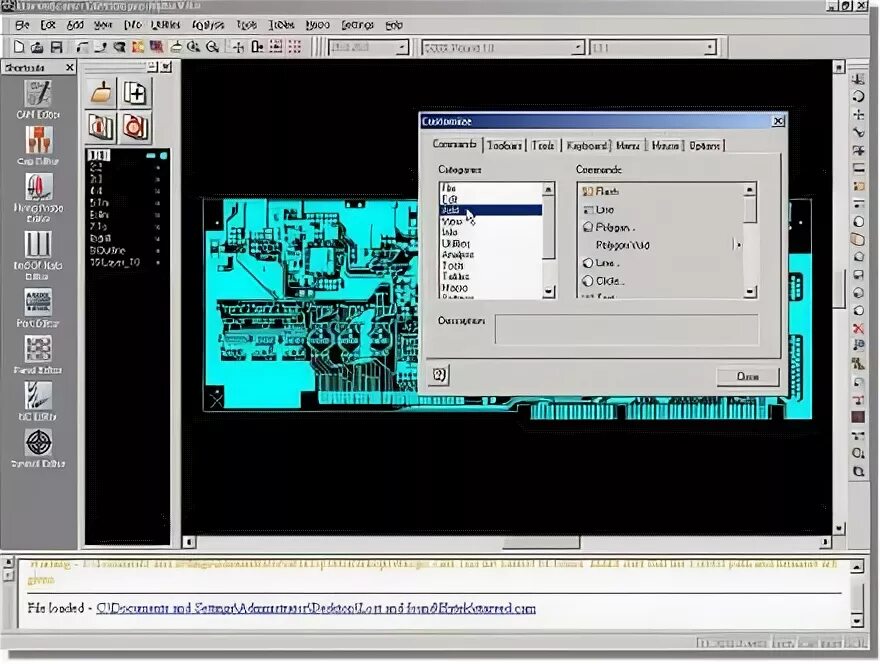
Task: Click the crosshair cursor toolbar icon
Action: pyautogui.click(x=238, y=47)
